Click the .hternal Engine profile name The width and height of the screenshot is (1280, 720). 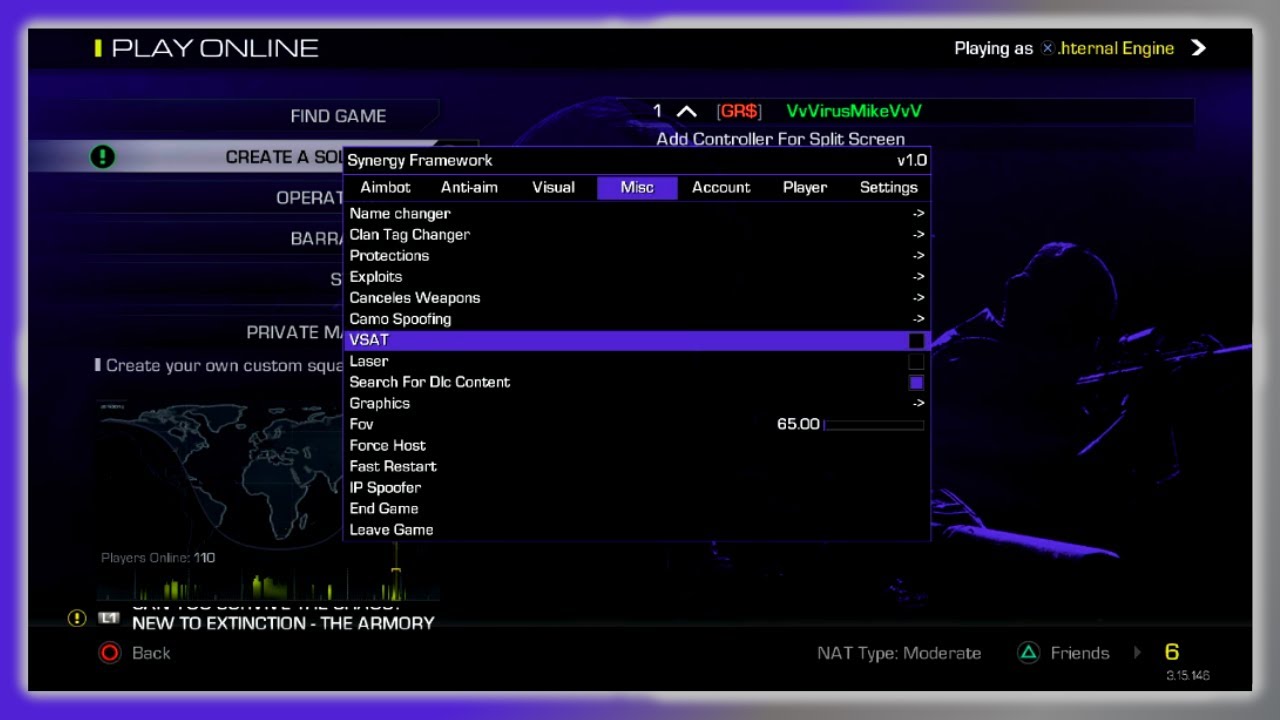[x=1116, y=48]
